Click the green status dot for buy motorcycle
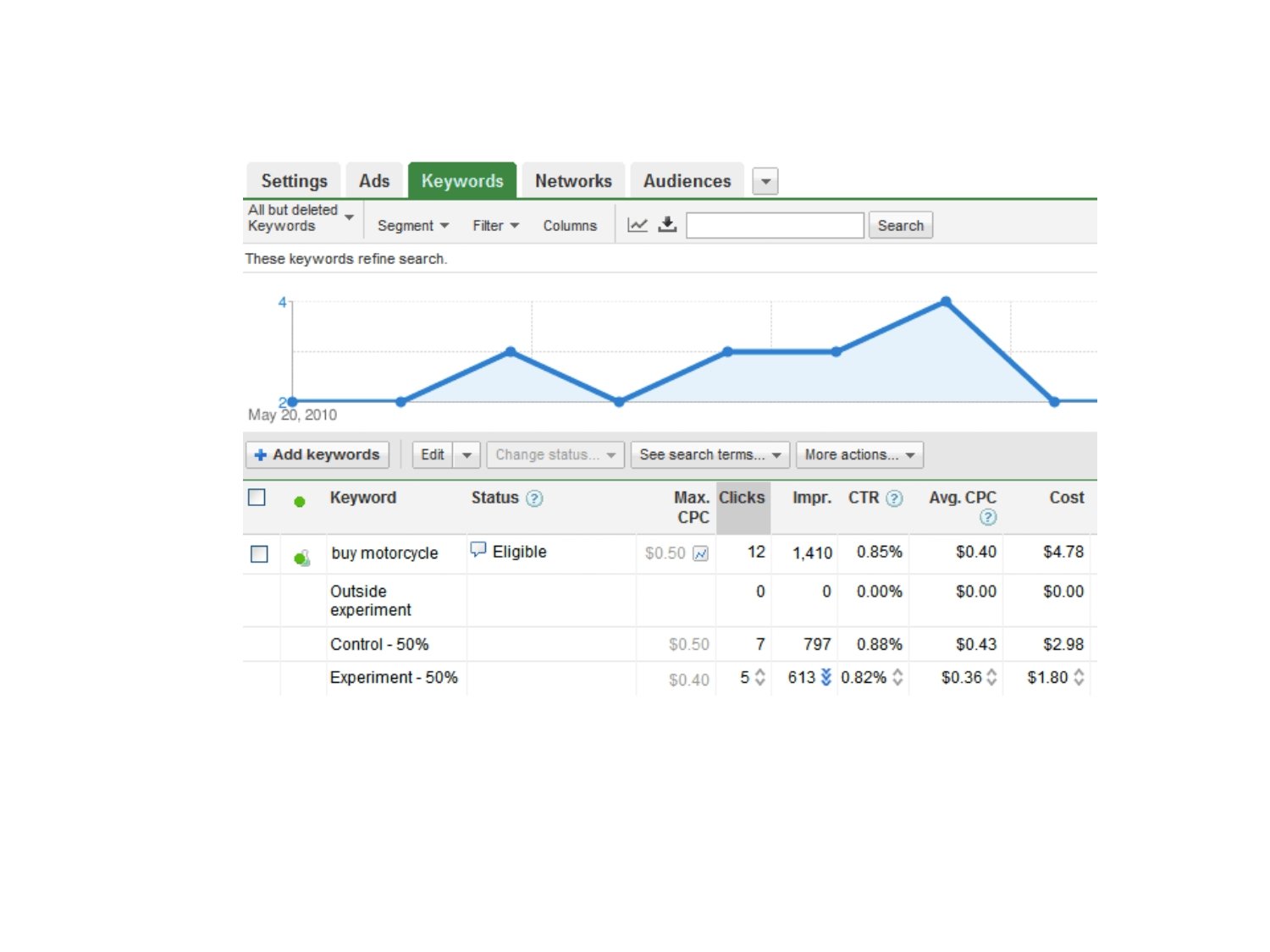Viewport: 1270px width, 952px height. pyautogui.click(x=301, y=558)
